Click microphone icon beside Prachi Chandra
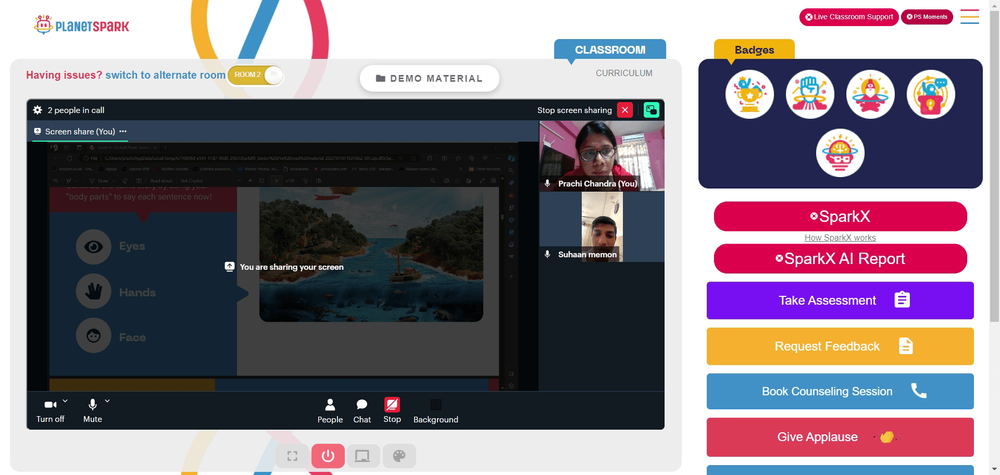 coord(547,184)
